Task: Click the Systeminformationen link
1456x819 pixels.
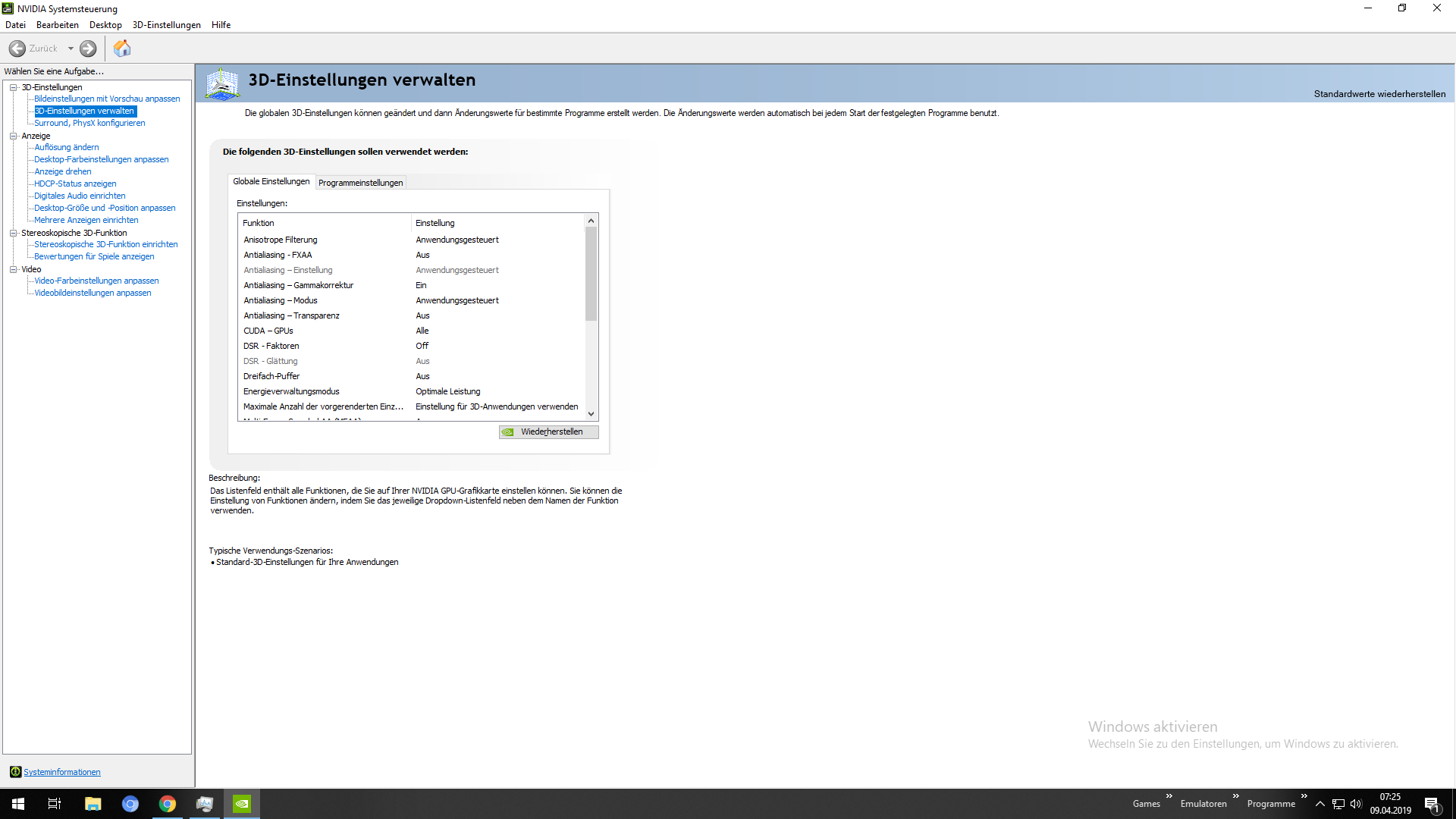Action: (x=61, y=772)
